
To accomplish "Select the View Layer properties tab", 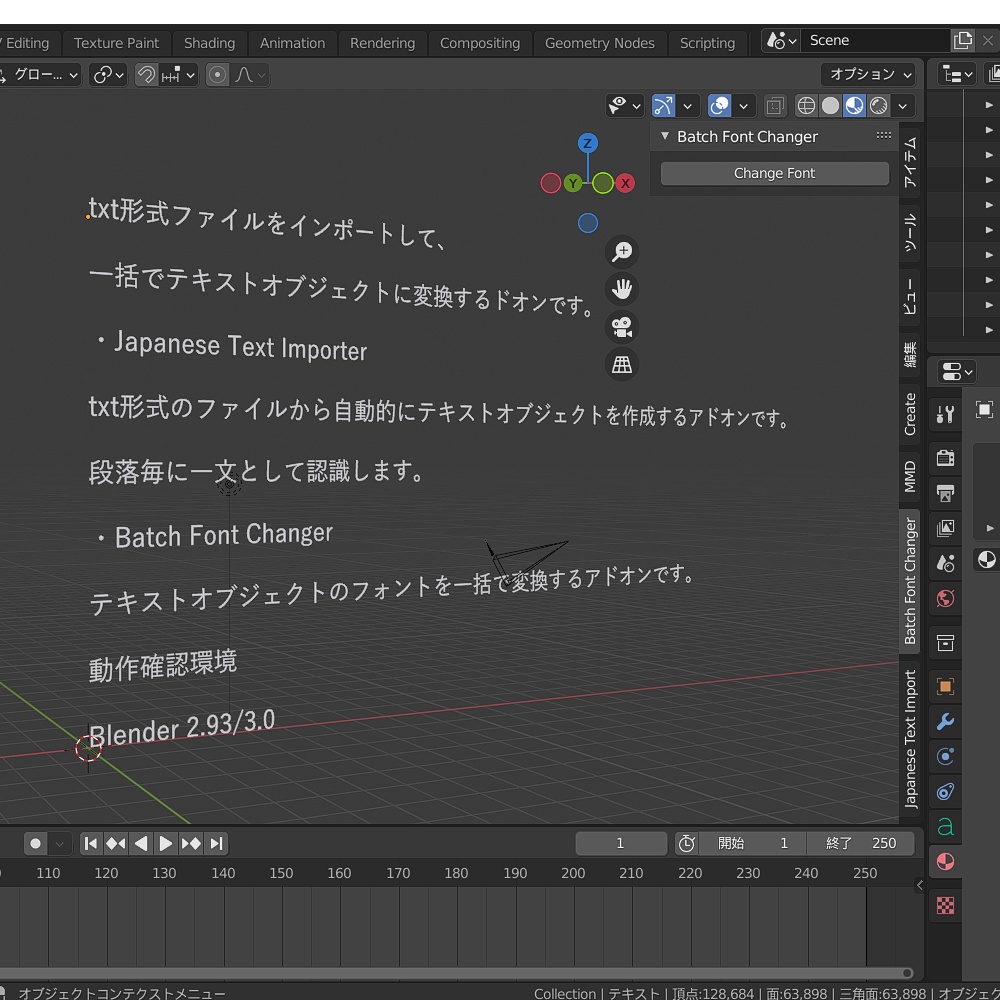I will point(945,528).
